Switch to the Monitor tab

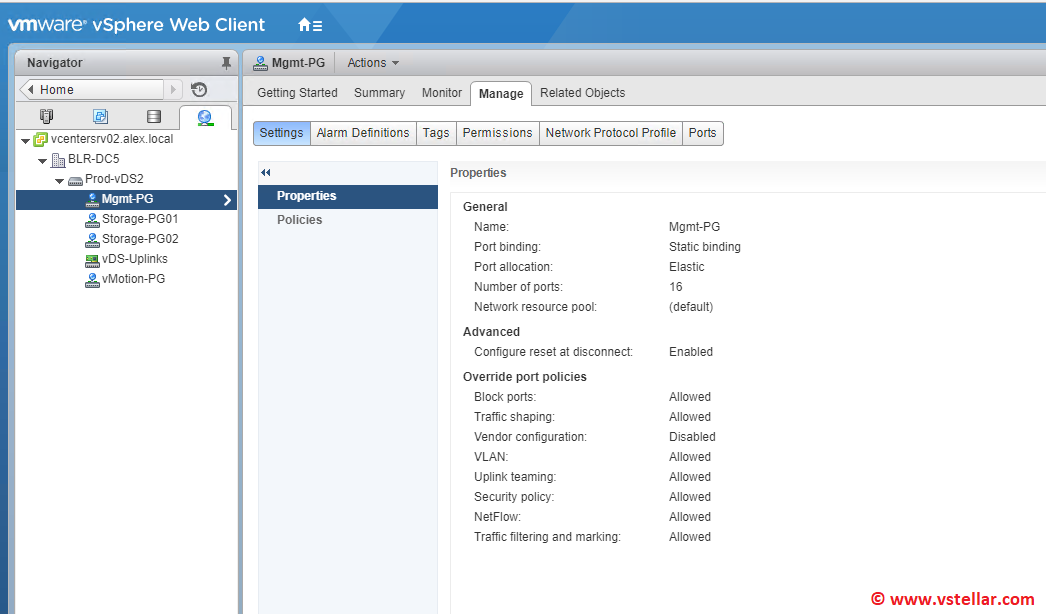(441, 93)
